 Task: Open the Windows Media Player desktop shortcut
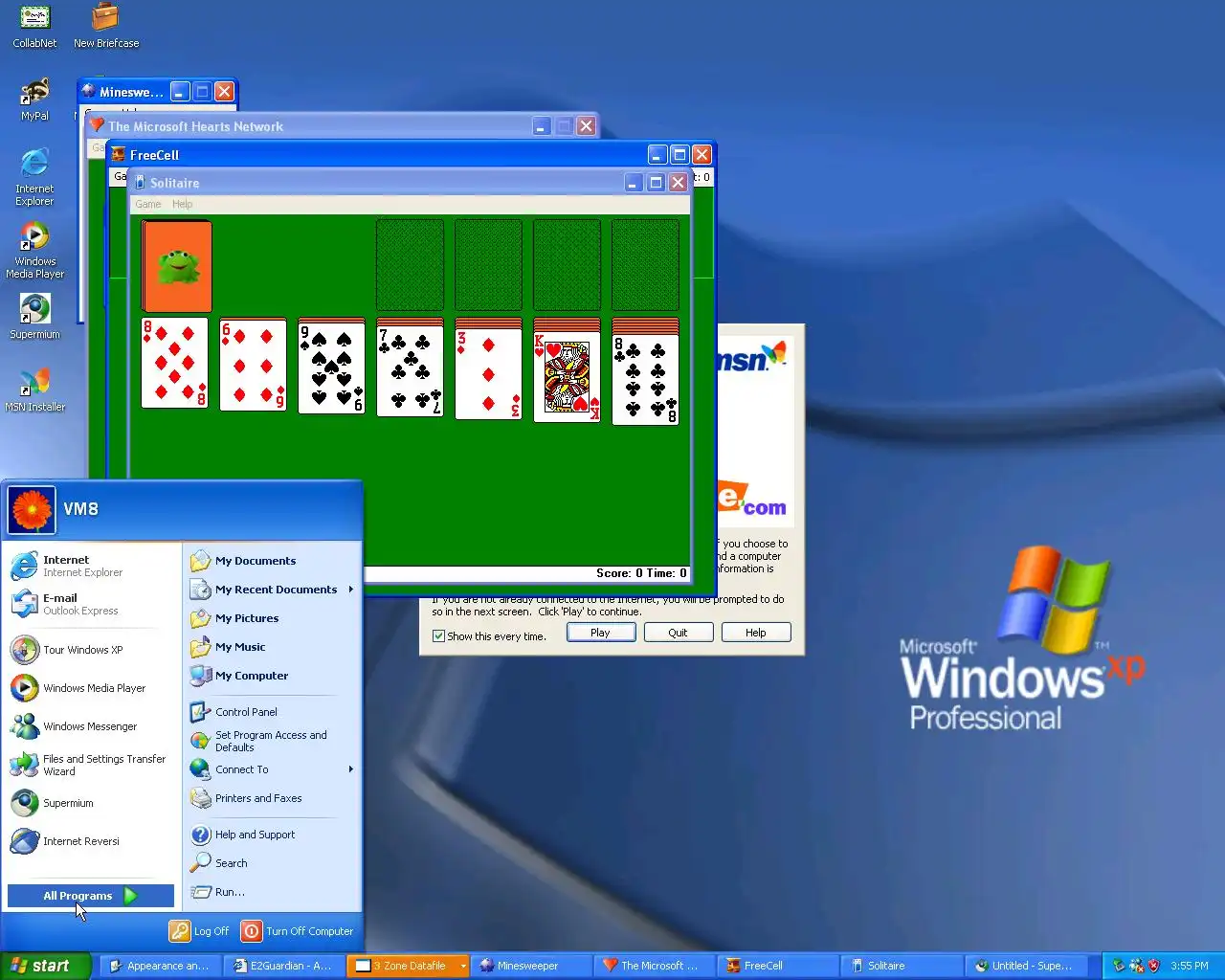point(34,251)
